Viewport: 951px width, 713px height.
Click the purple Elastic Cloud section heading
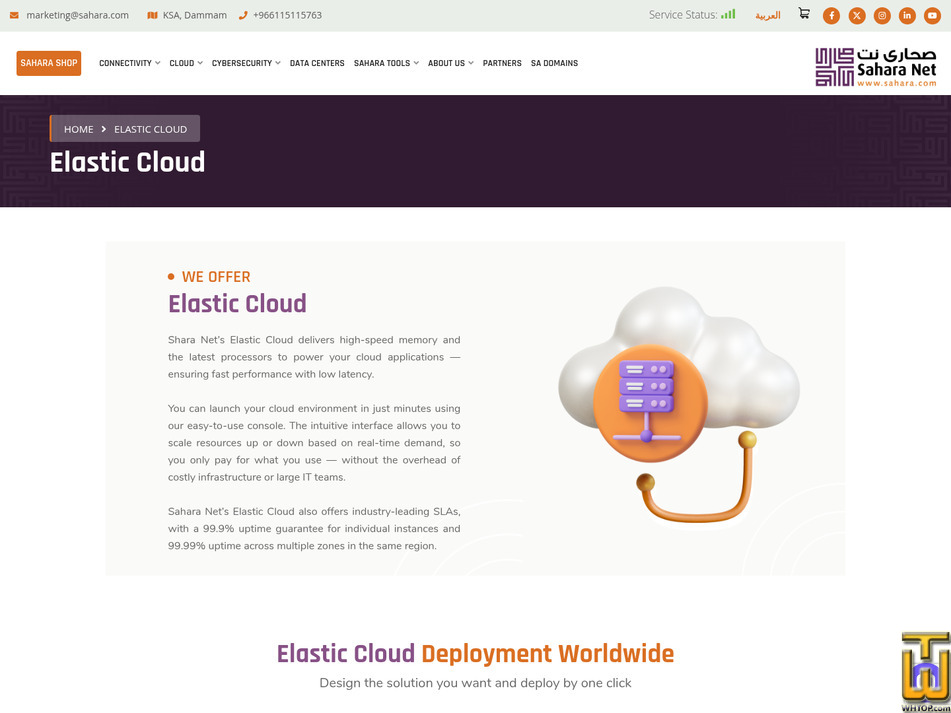pyautogui.click(x=237, y=303)
